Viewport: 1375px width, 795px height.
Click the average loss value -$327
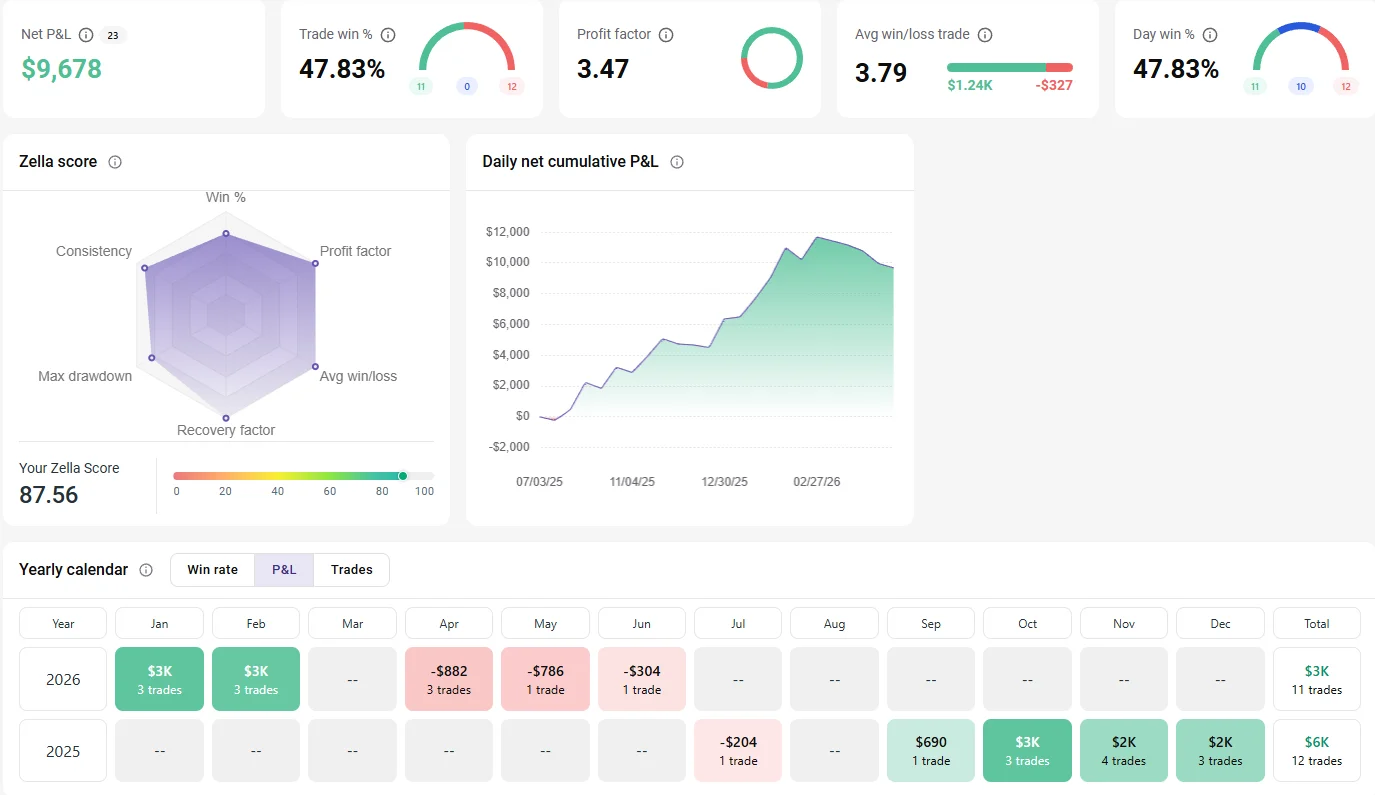click(x=1054, y=86)
